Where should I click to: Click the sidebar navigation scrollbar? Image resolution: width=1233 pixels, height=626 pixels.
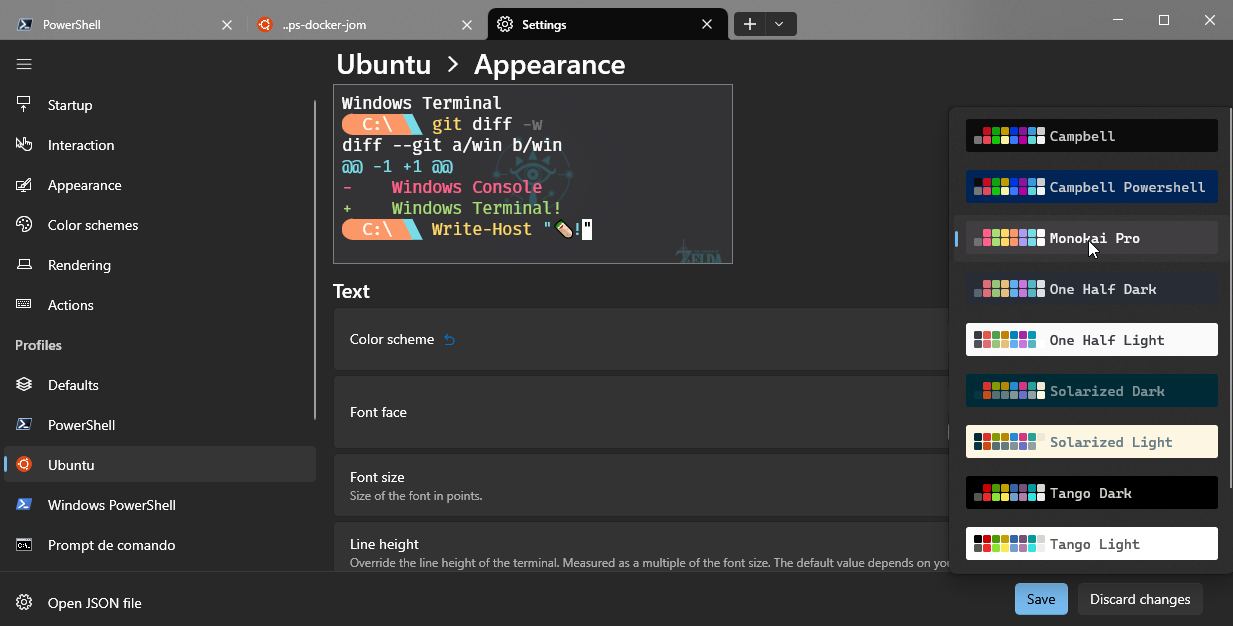point(316,260)
